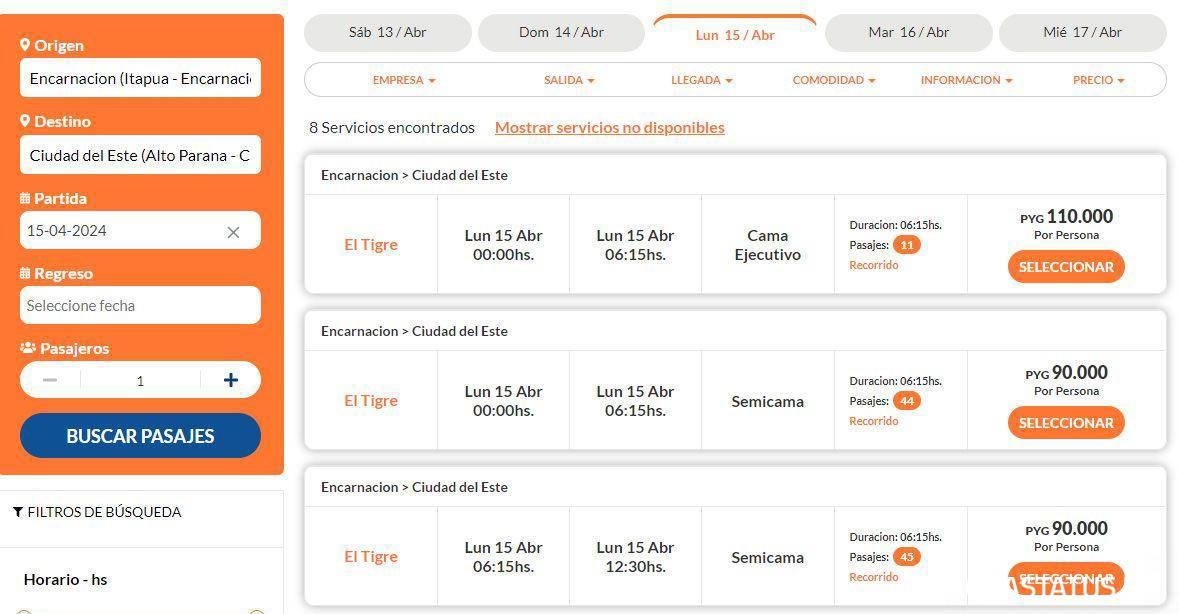Open the INFORMACION sort dropdown
The image size is (1179, 614).
coord(966,80)
